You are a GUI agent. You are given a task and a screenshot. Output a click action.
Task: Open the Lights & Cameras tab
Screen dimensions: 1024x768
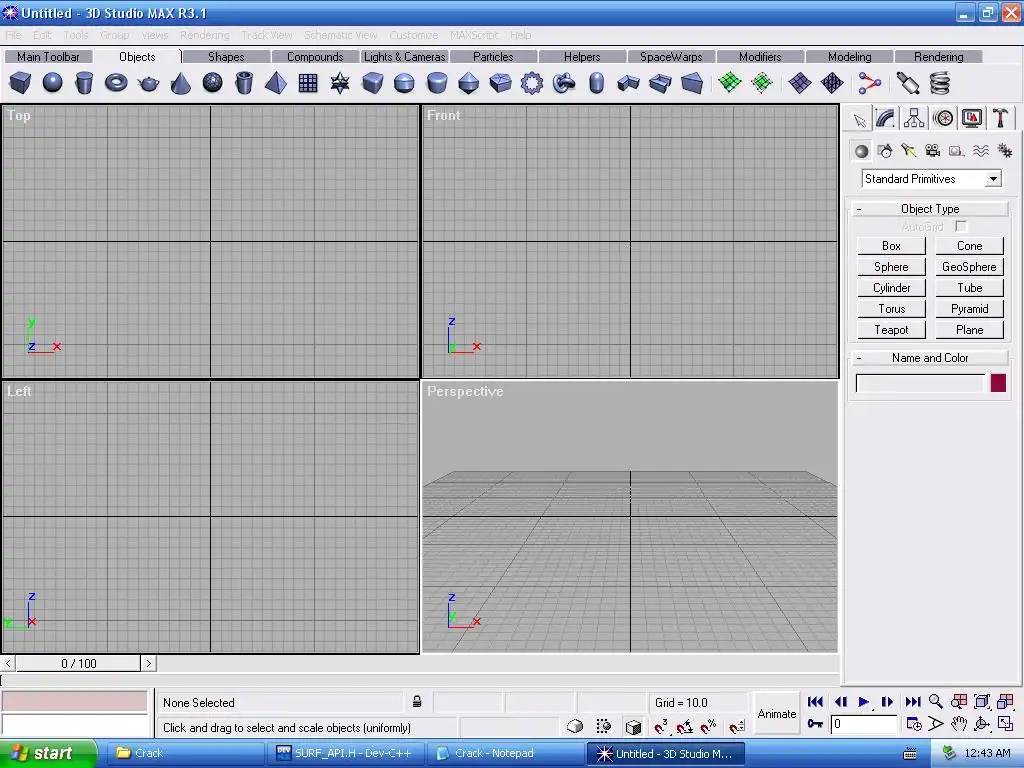click(404, 57)
